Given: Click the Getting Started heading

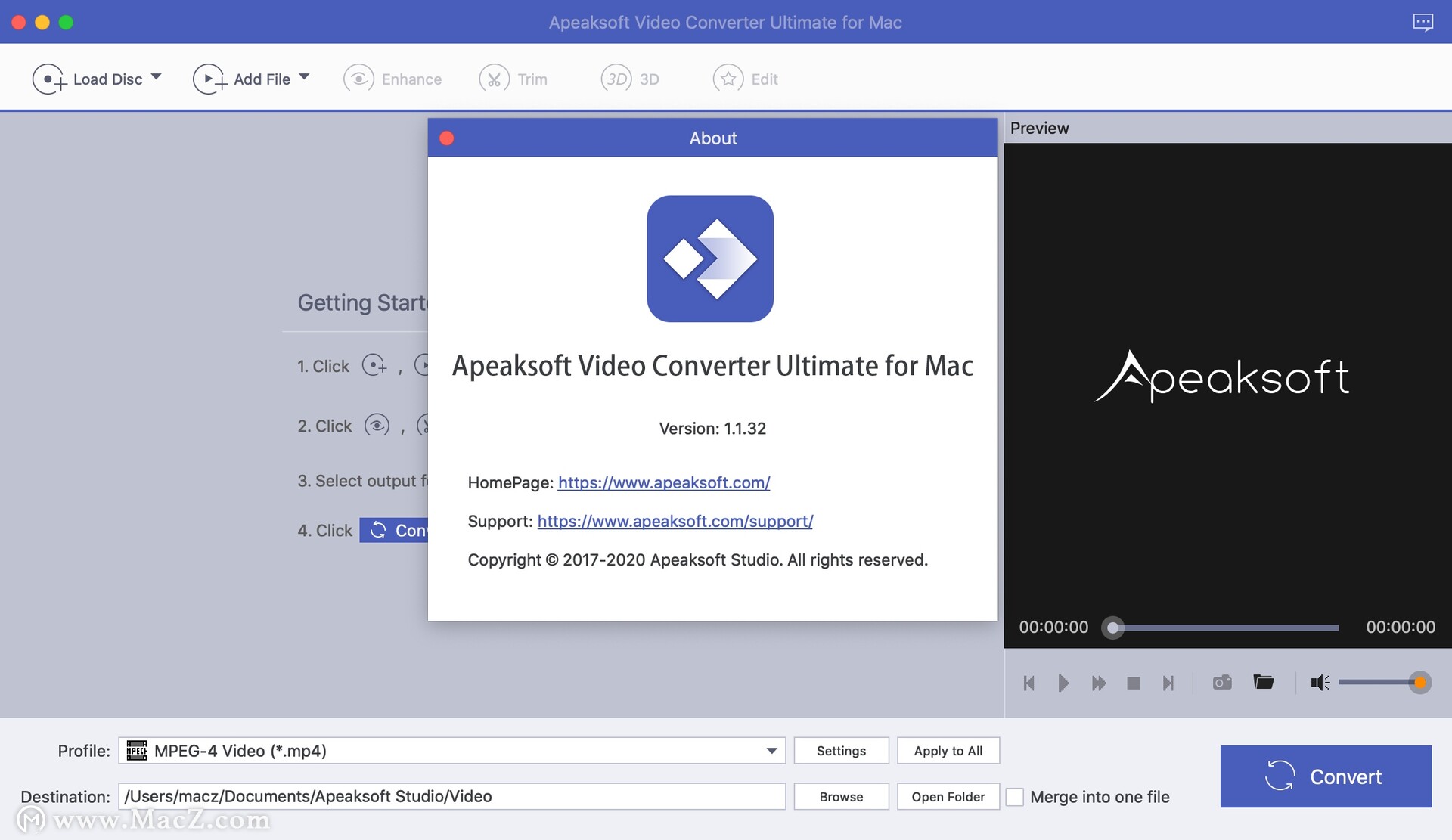Looking at the screenshot, I should click(363, 303).
